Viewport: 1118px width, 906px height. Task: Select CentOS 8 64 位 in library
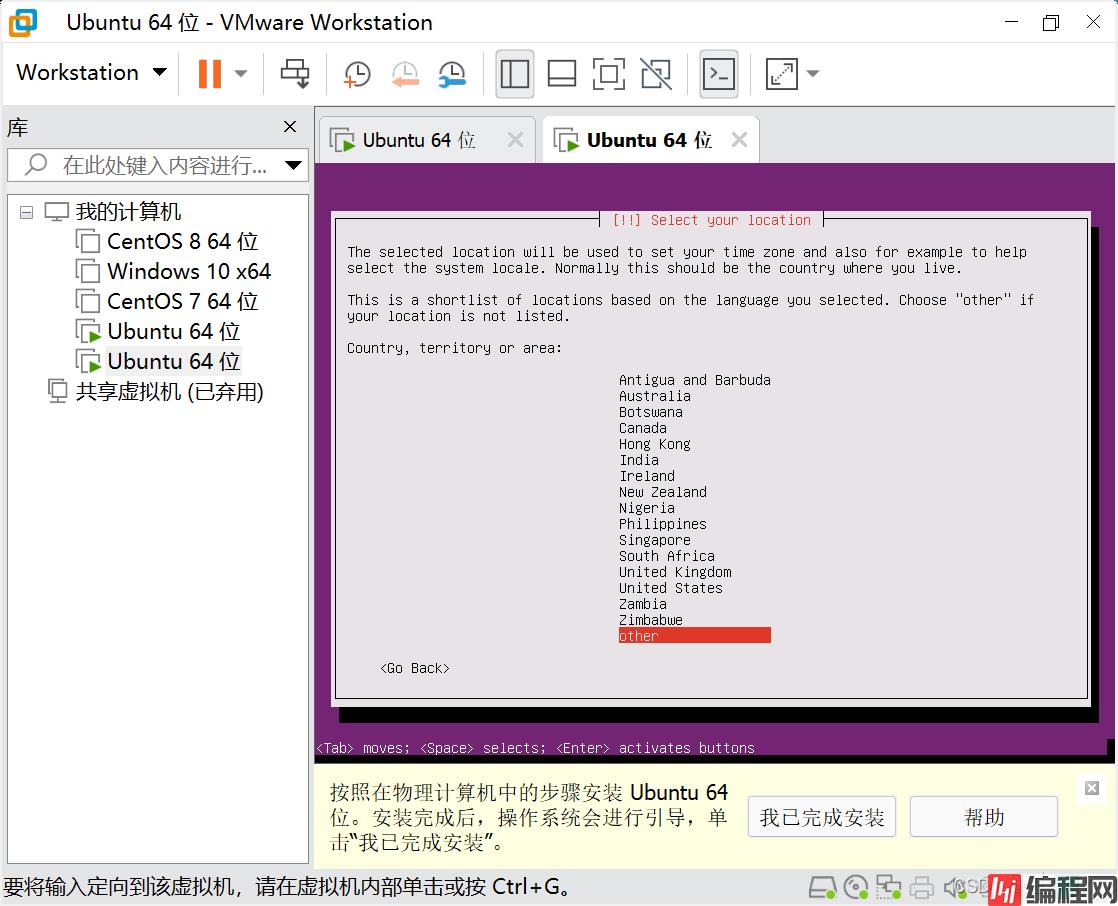coord(182,242)
